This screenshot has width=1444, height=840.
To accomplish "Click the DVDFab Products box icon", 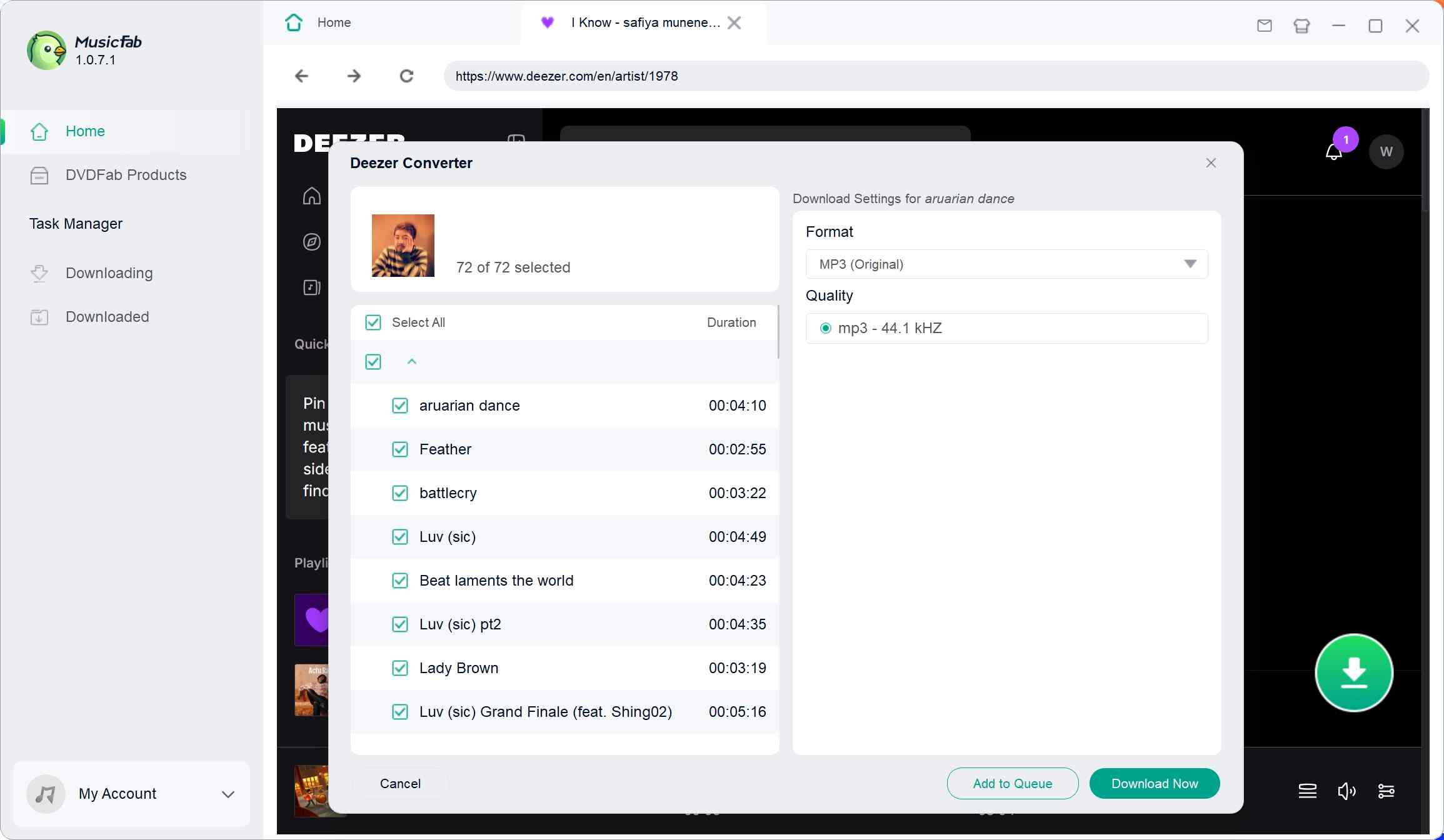I will tap(39, 175).
